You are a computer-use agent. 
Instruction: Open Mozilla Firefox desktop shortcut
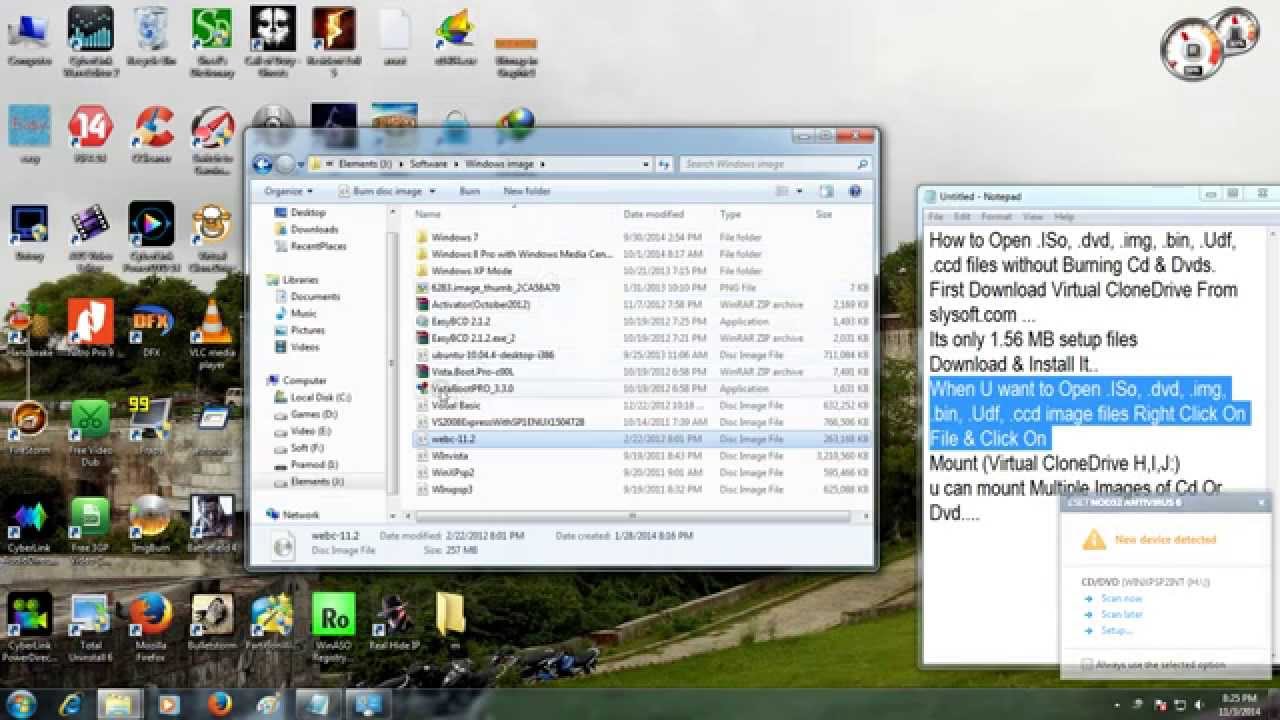[x=152, y=625]
